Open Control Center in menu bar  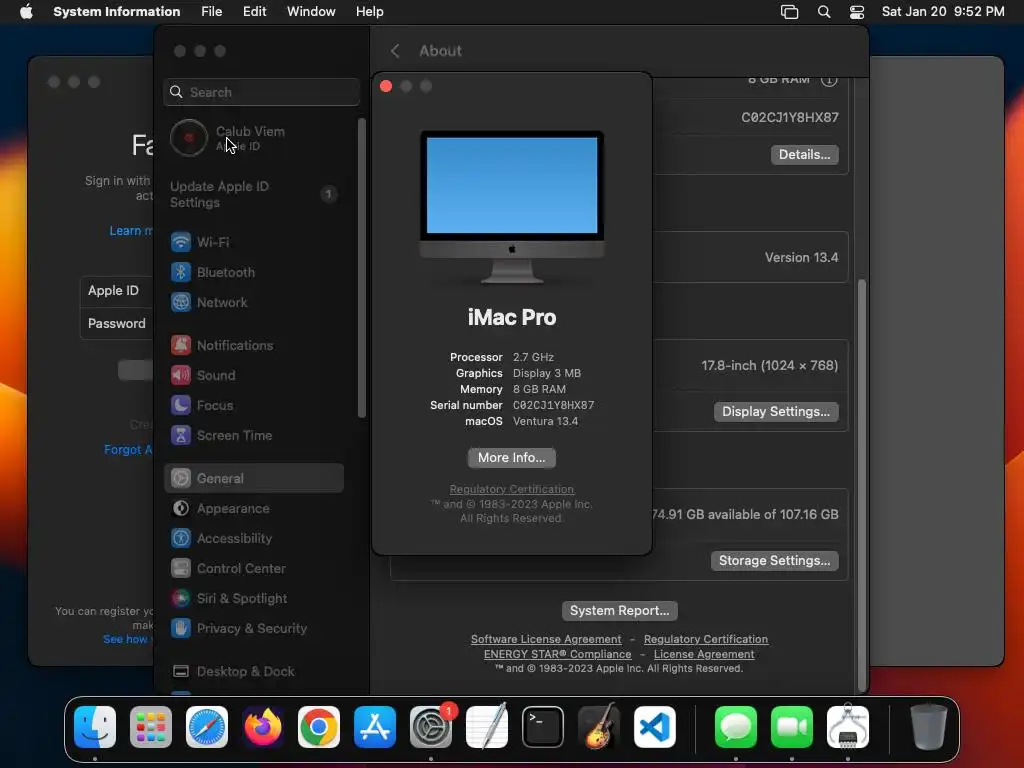857,12
